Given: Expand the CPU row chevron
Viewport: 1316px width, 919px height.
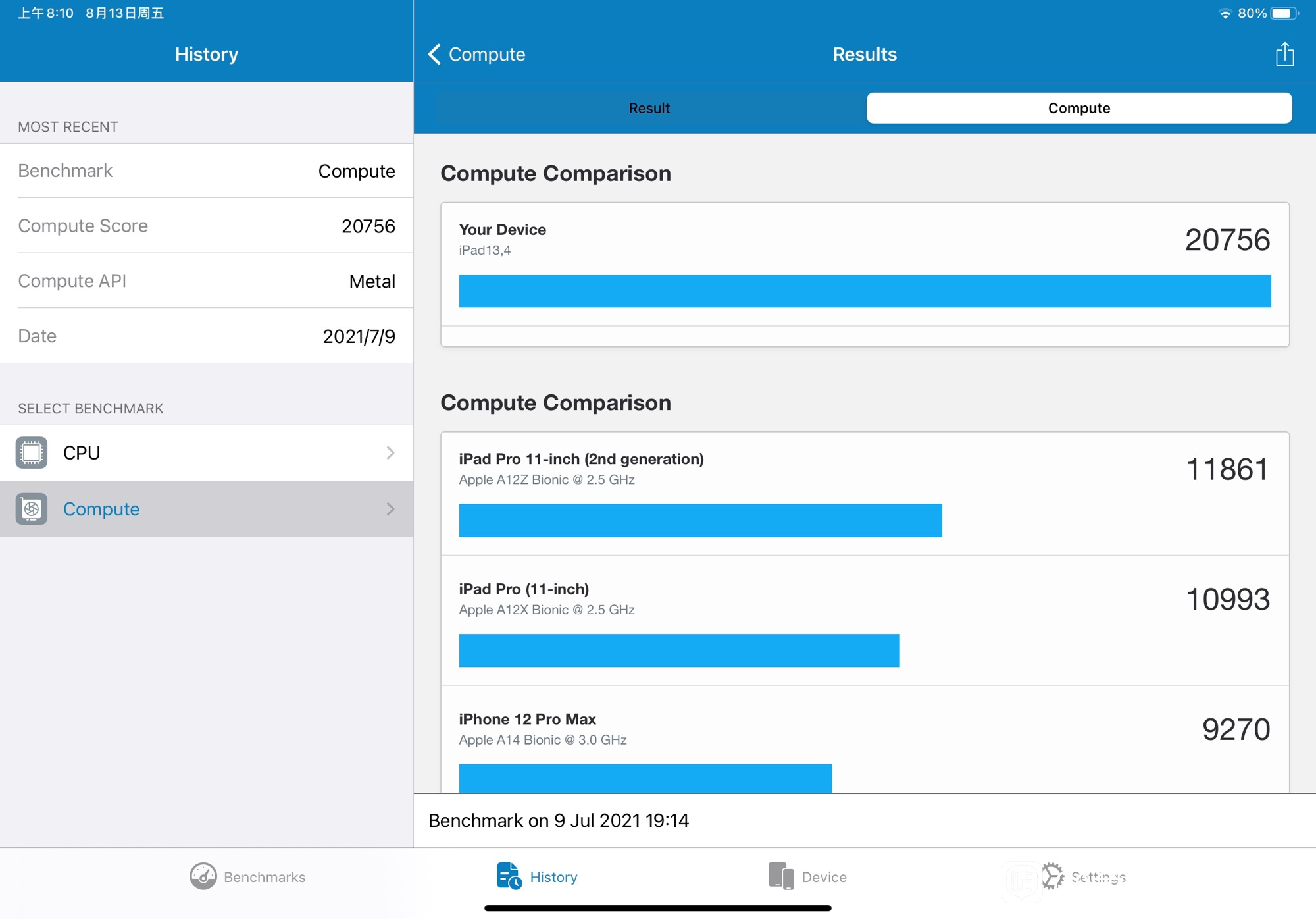Looking at the screenshot, I should click(390, 453).
